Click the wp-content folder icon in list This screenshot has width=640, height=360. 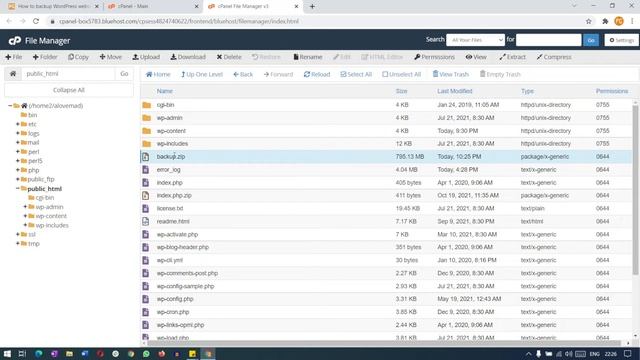[x=147, y=131]
